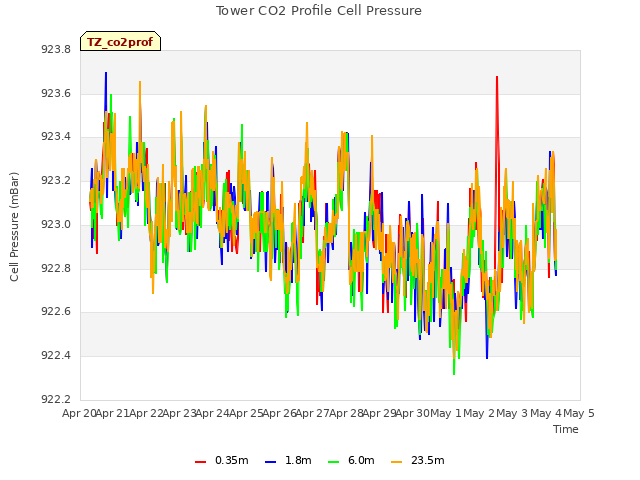Click the Cell Pressure (mBar) axis title
Image resolution: width=640 pixels, height=480 pixels.
click(x=14, y=227)
